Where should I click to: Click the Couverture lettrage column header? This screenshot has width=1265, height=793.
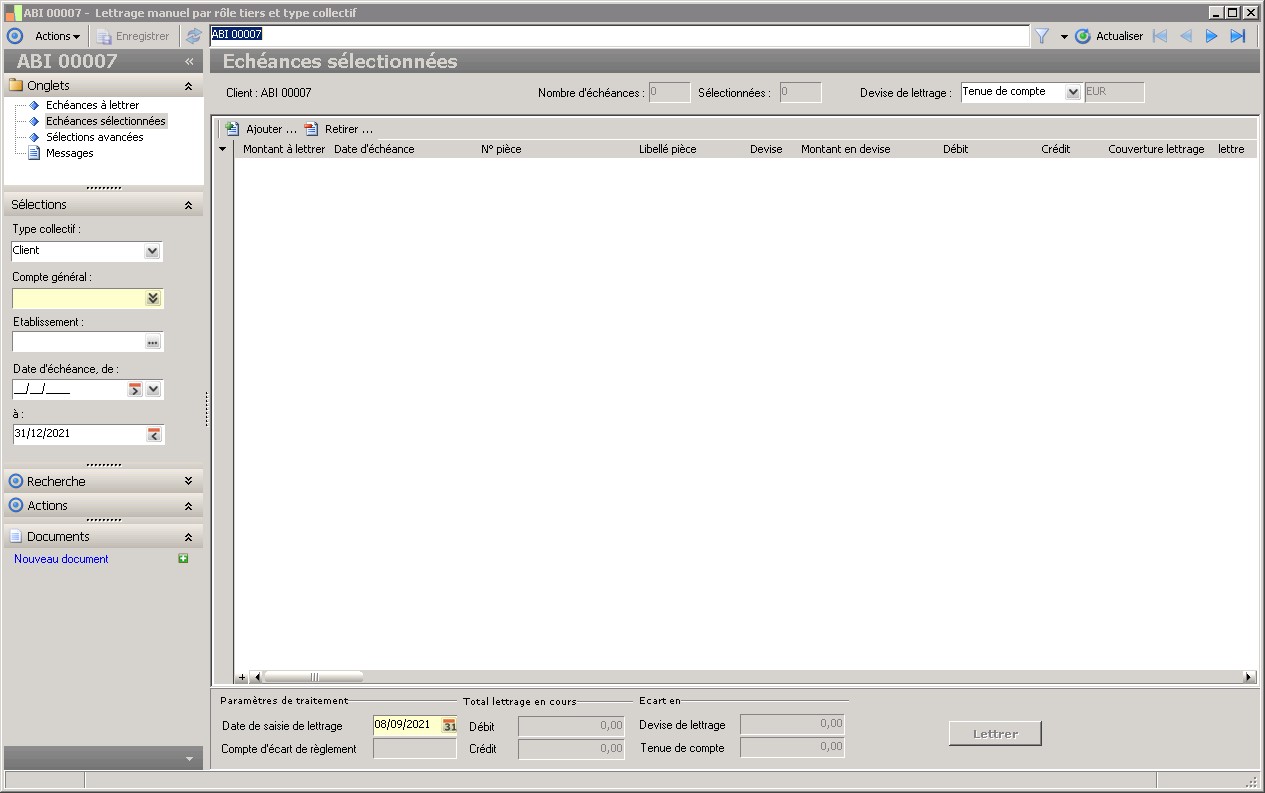1158,149
